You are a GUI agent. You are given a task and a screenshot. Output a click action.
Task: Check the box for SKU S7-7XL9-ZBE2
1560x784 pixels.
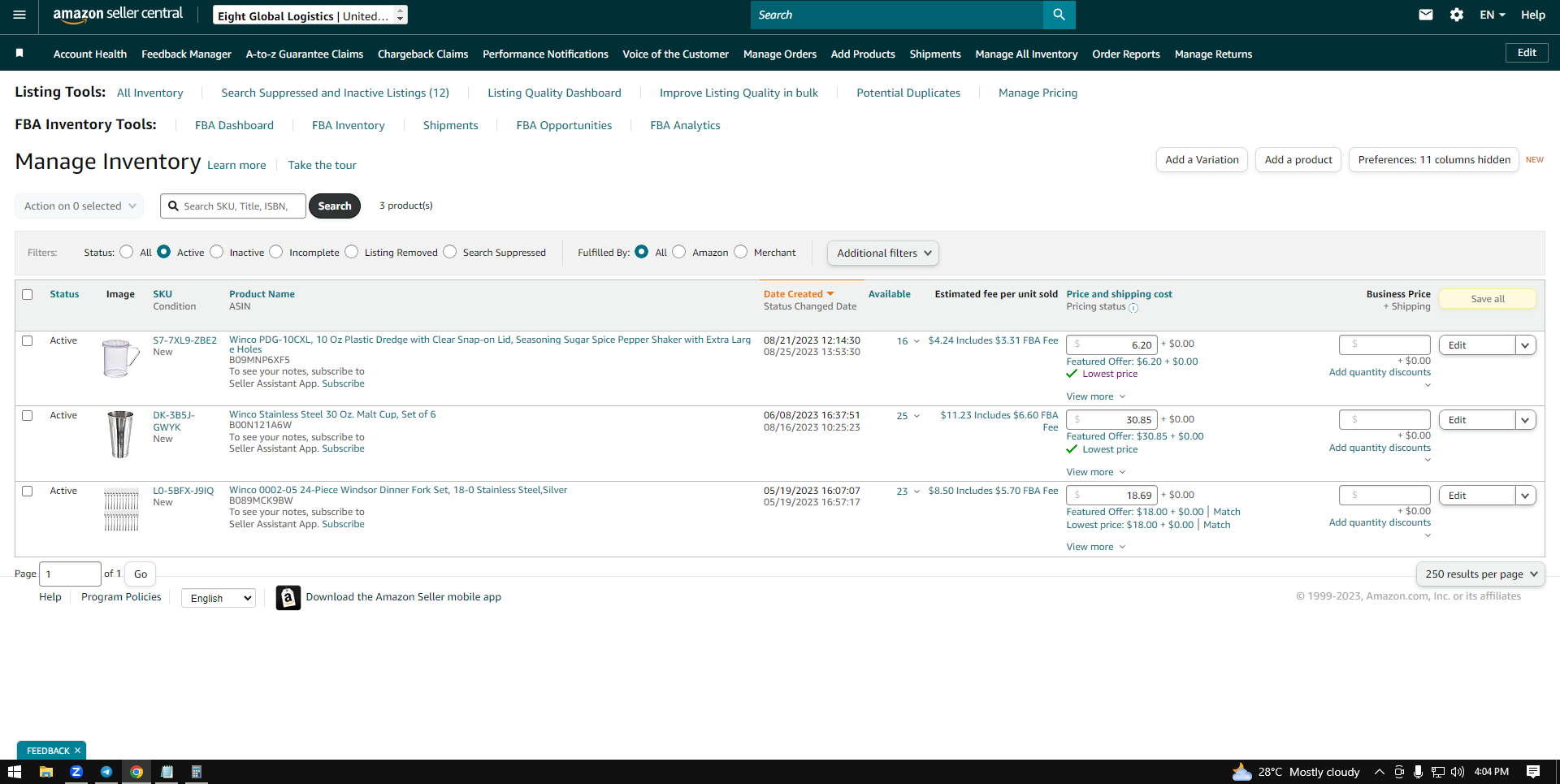[28, 340]
